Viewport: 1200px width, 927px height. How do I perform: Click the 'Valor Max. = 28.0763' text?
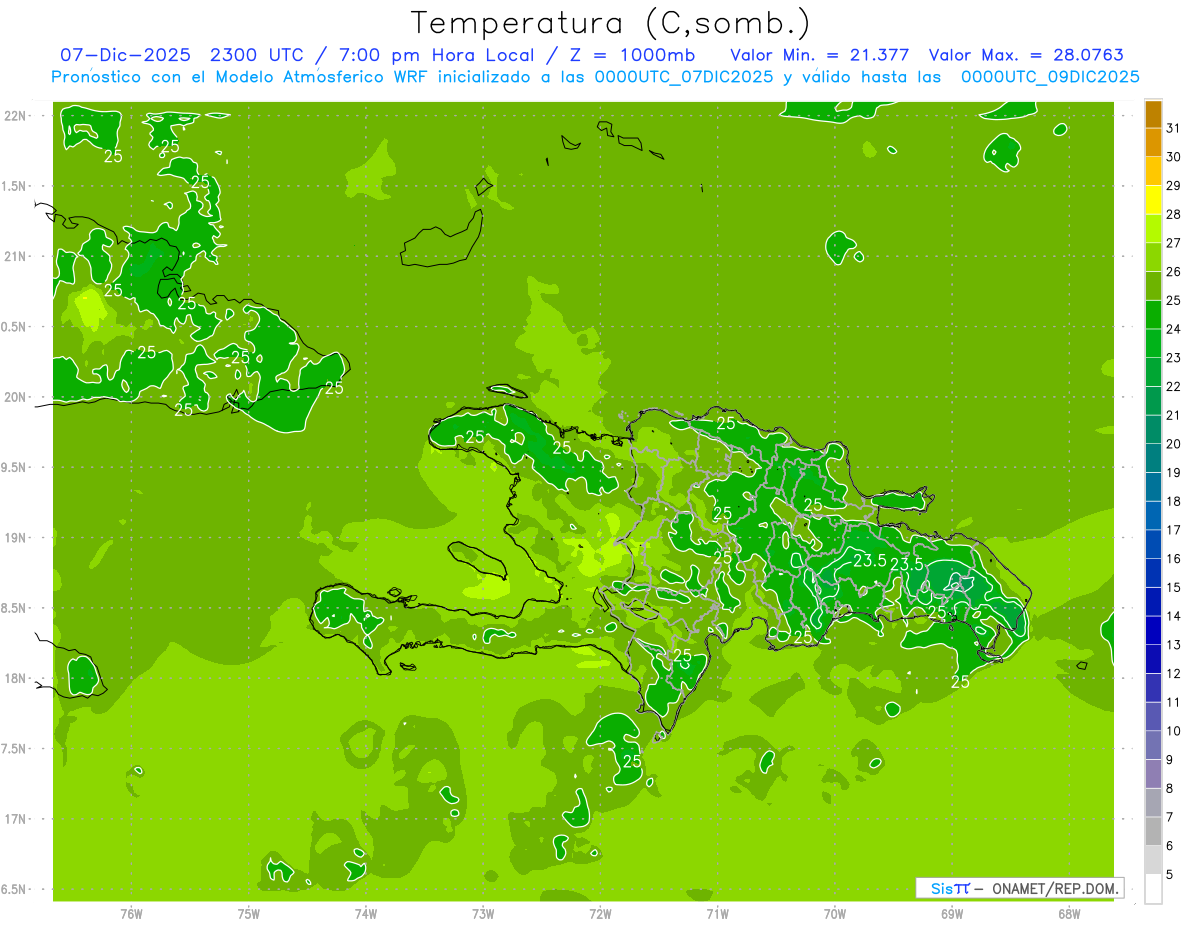point(1026,55)
